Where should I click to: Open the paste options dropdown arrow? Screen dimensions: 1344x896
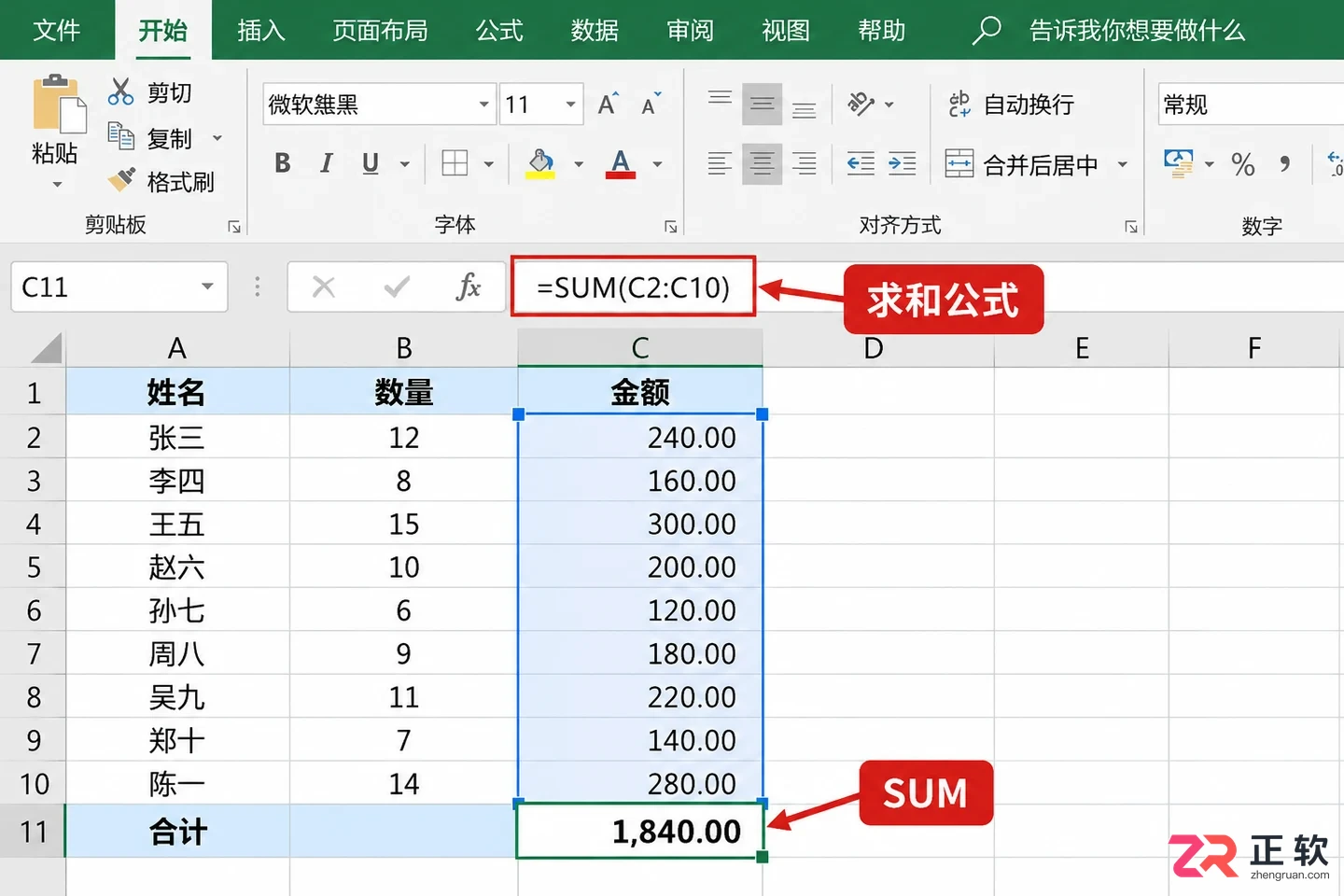(x=57, y=185)
